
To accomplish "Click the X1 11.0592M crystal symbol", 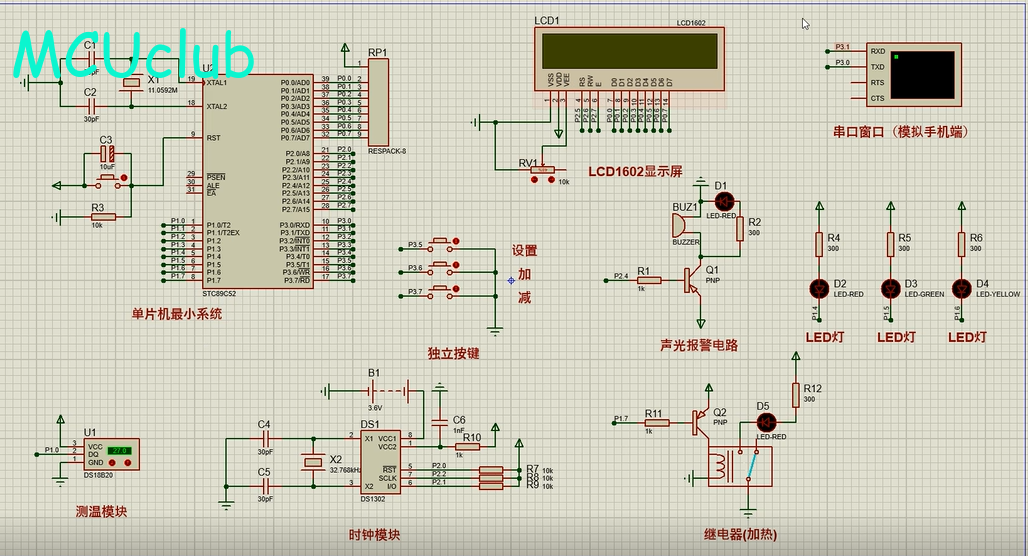I will 132,83.
